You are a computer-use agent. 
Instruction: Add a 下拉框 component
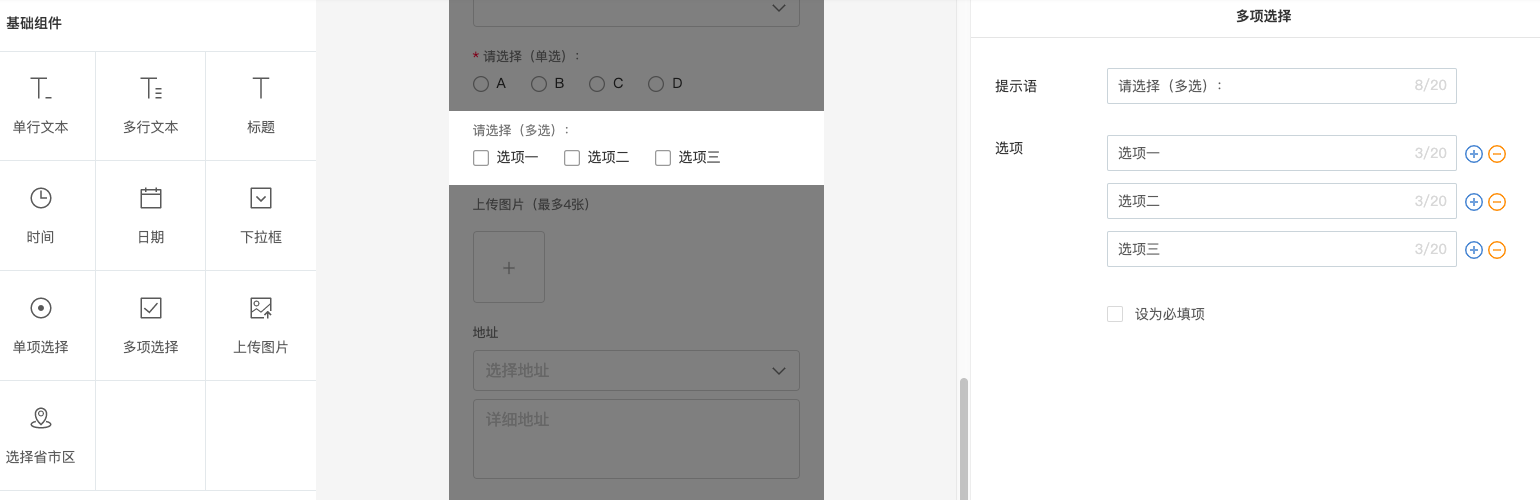pyautogui.click(x=261, y=198)
